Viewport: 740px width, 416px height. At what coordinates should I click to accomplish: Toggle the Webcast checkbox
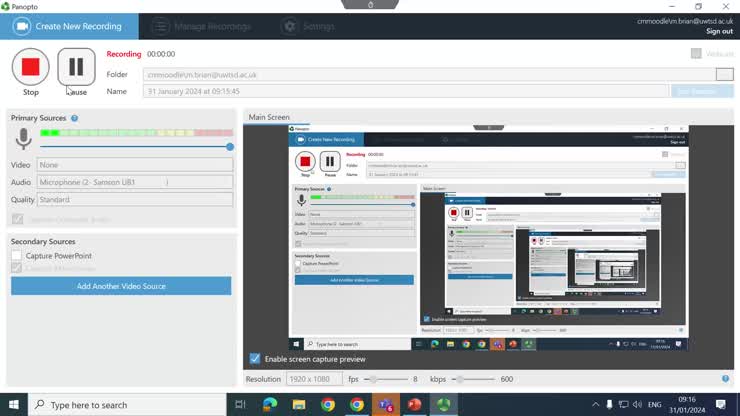click(x=696, y=54)
